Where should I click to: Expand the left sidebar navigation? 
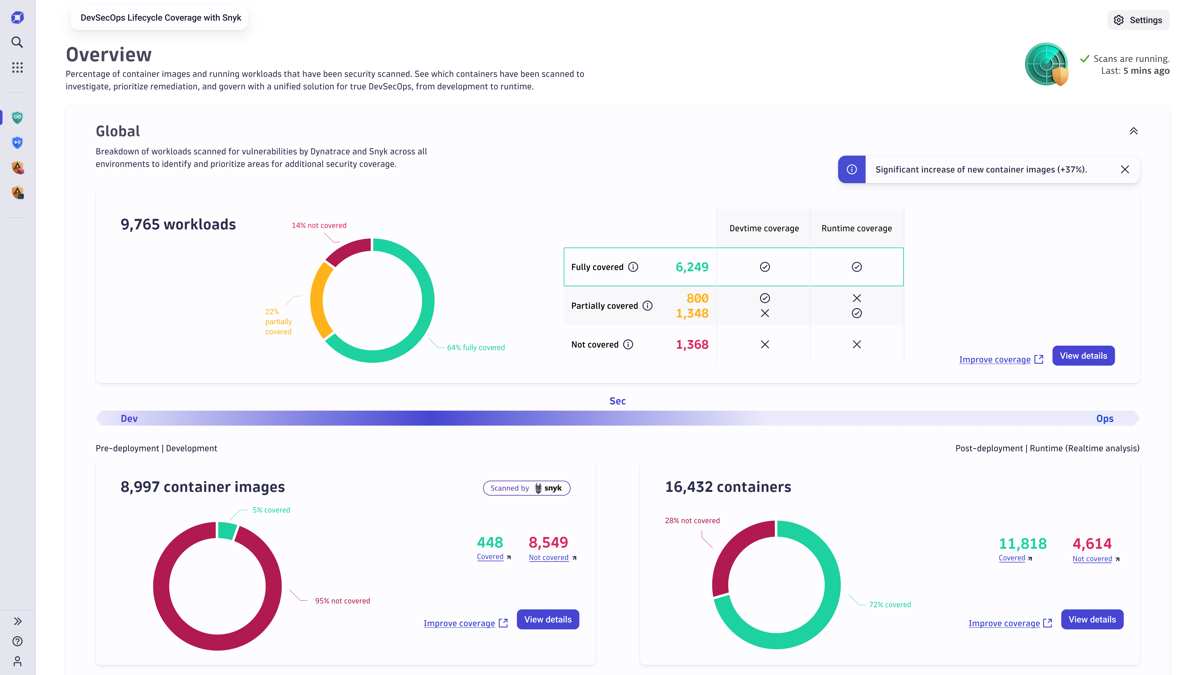point(17,621)
